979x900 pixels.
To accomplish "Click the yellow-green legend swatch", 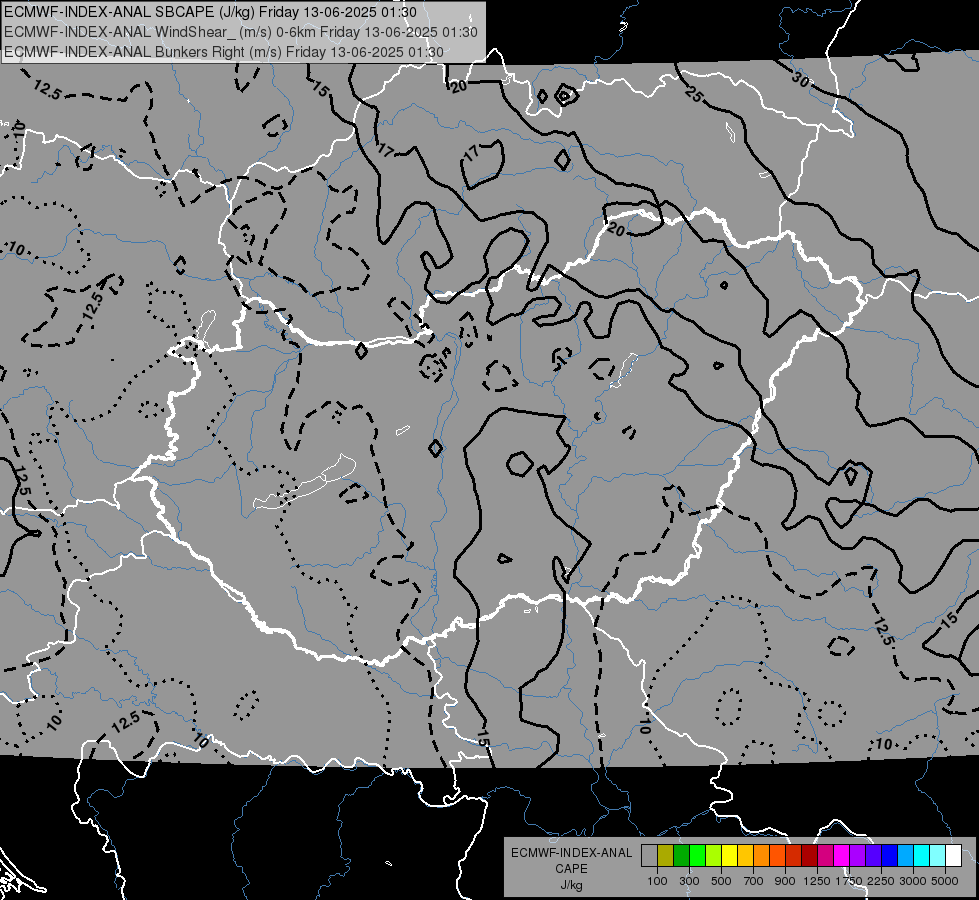I will tap(713, 856).
